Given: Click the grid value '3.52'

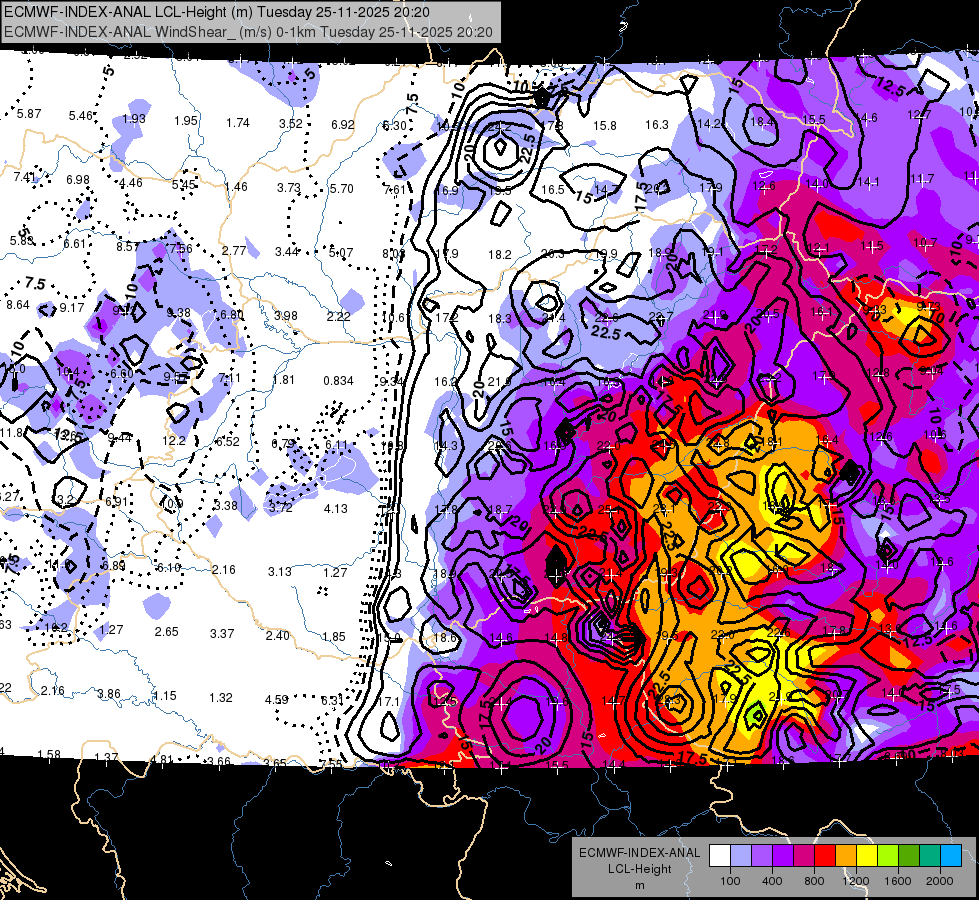Looking at the screenshot, I should click(x=291, y=124).
